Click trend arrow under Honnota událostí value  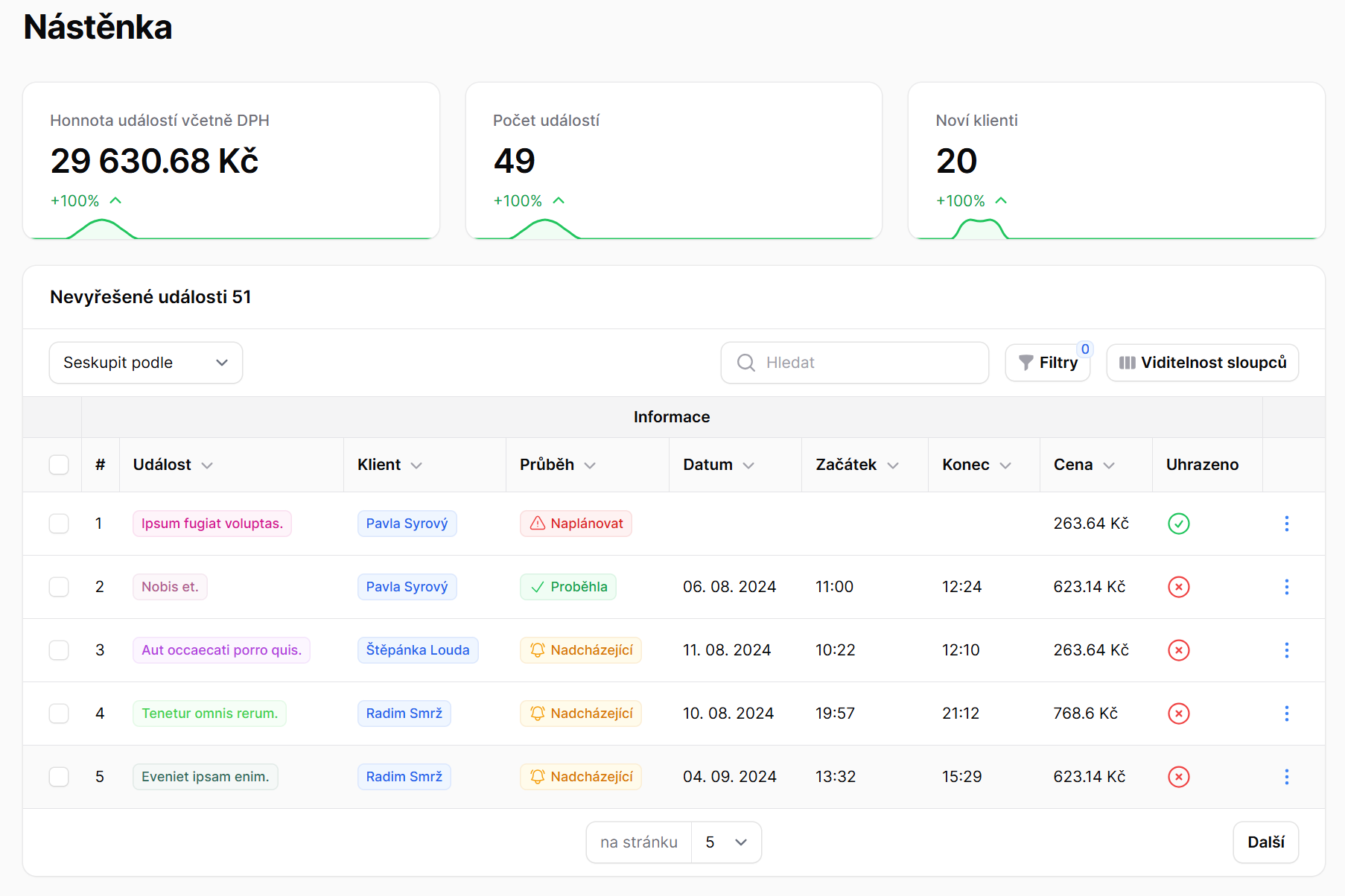point(115,200)
